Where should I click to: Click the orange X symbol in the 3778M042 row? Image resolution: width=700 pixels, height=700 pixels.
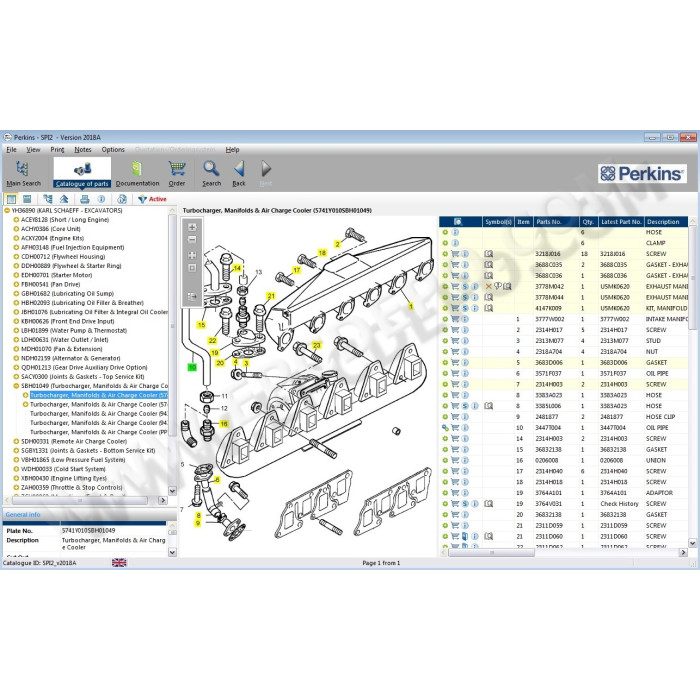pyautogui.click(x=488, y=286)
